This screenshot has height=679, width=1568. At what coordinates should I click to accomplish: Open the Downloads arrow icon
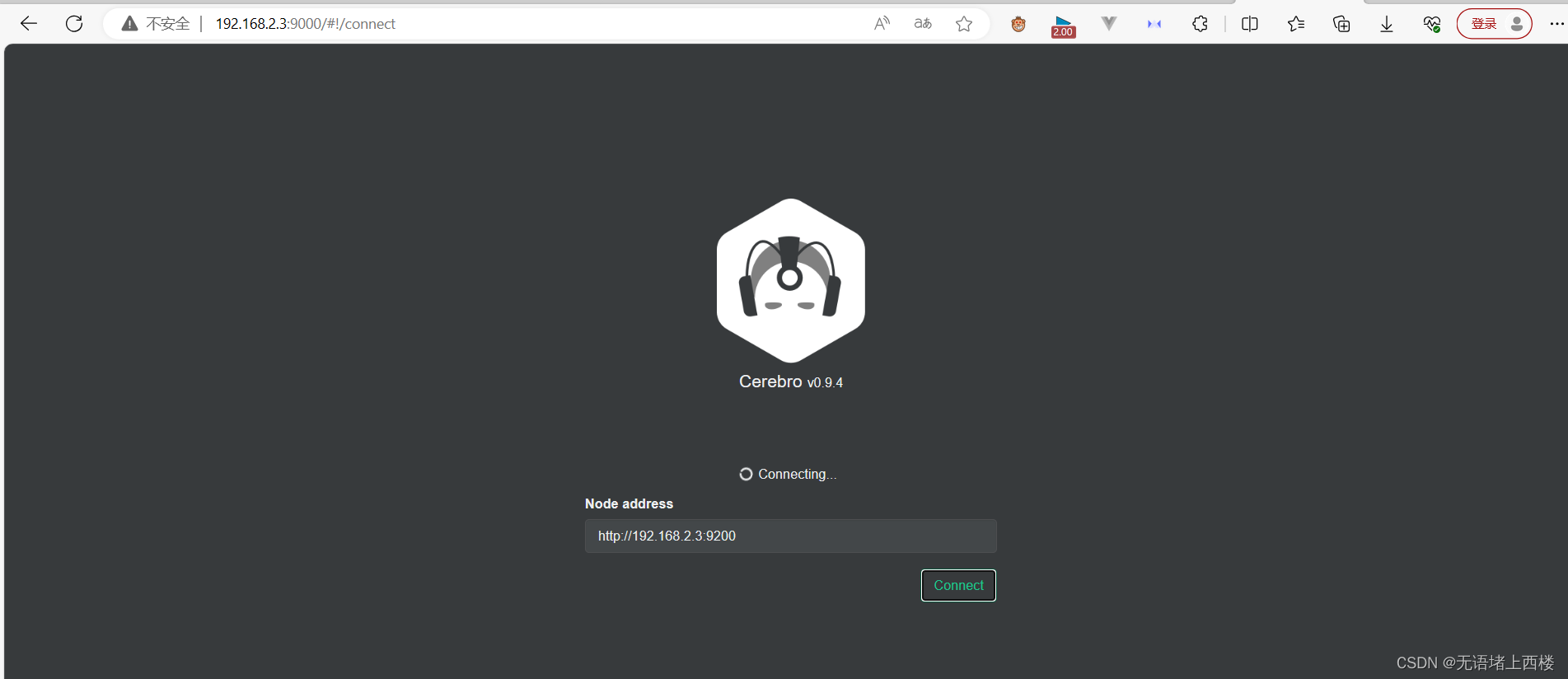(1387, 24)
